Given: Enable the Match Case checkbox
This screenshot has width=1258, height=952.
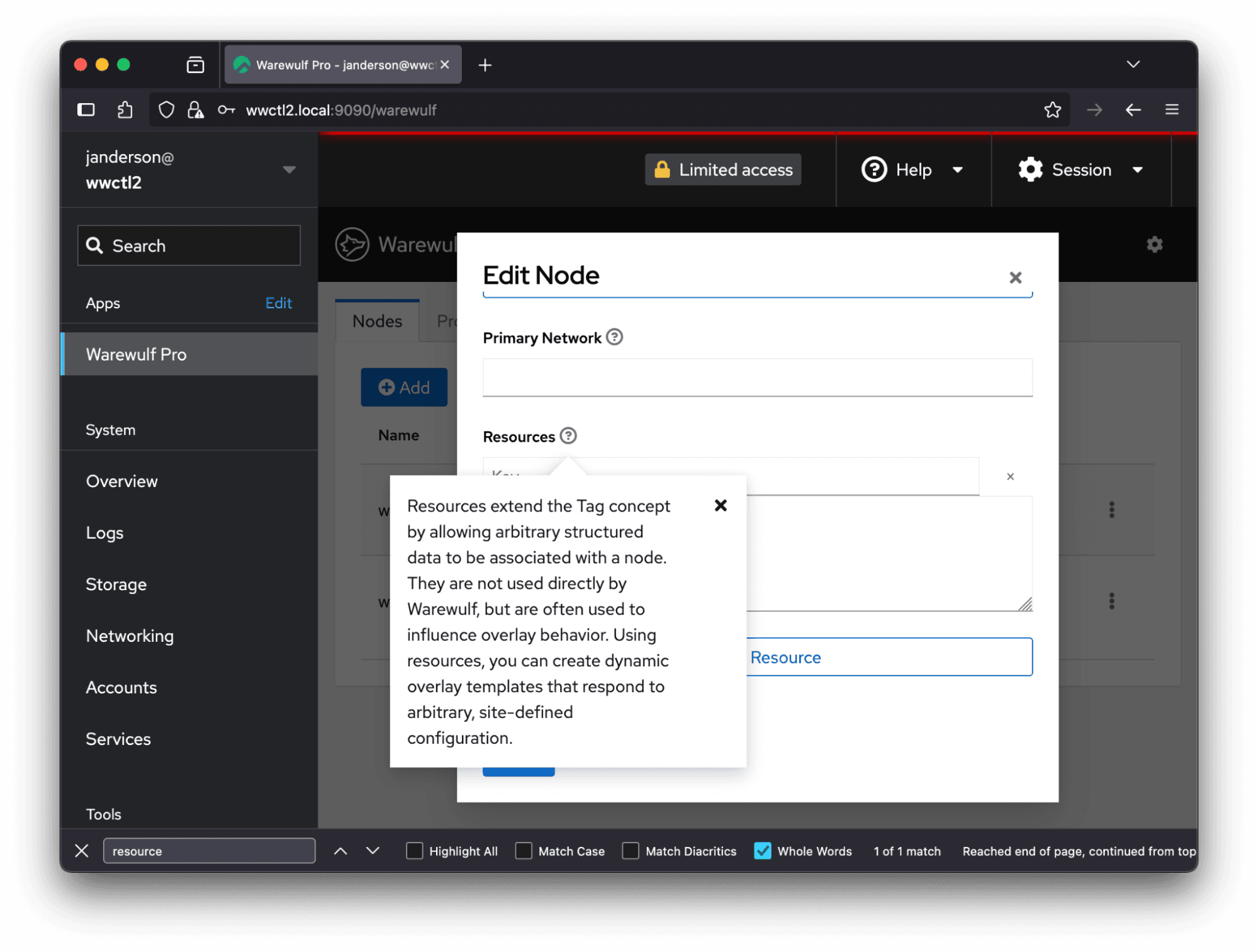Looking at the screenshot, I should [524, 851].
